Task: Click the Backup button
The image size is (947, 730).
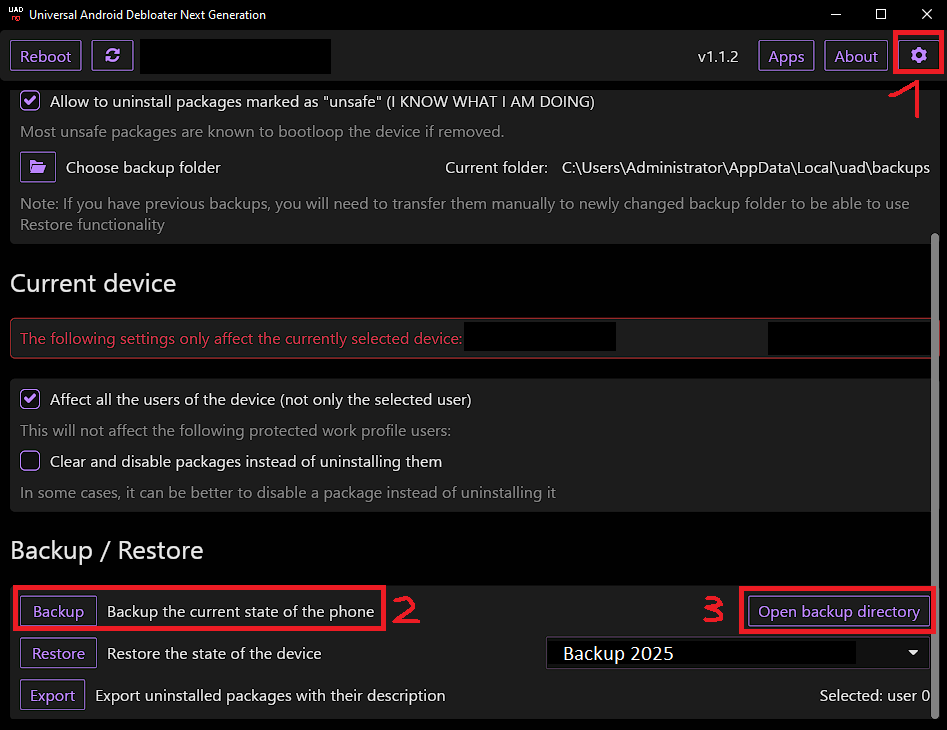Action: (x=58, y=611)
